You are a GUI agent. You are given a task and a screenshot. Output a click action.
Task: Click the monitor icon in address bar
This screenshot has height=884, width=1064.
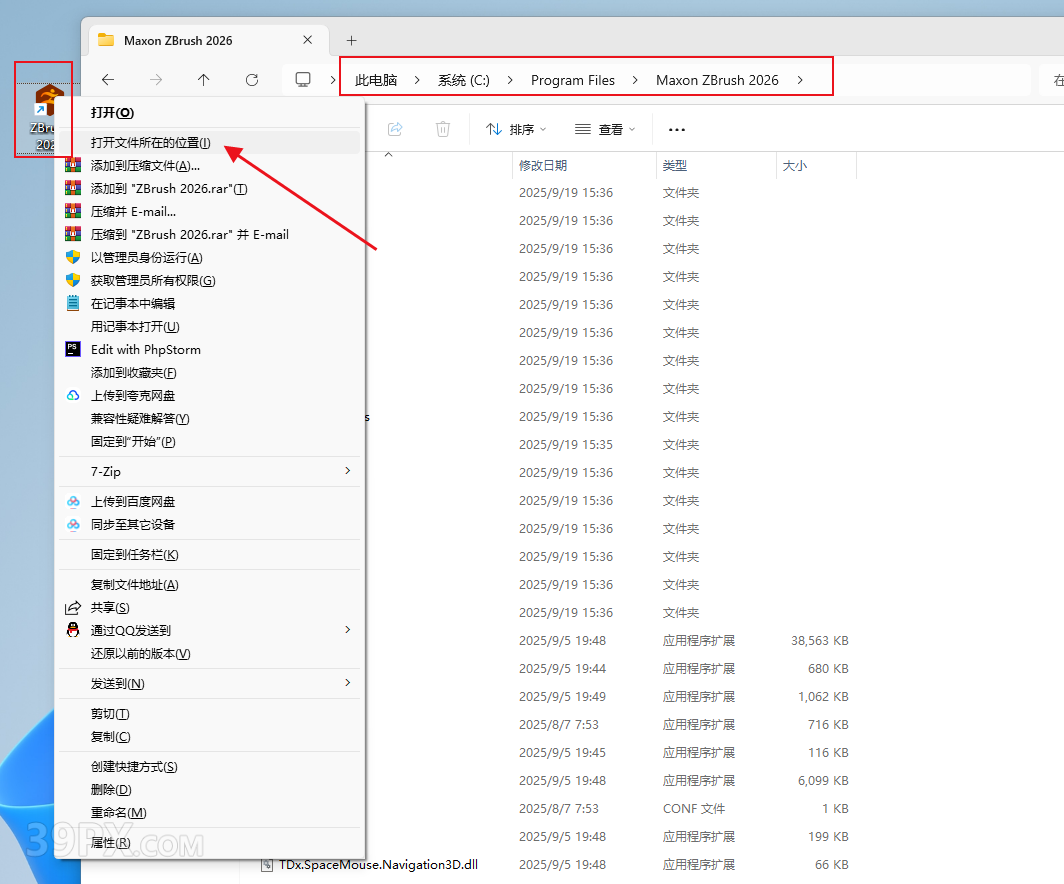pos(303,80)
